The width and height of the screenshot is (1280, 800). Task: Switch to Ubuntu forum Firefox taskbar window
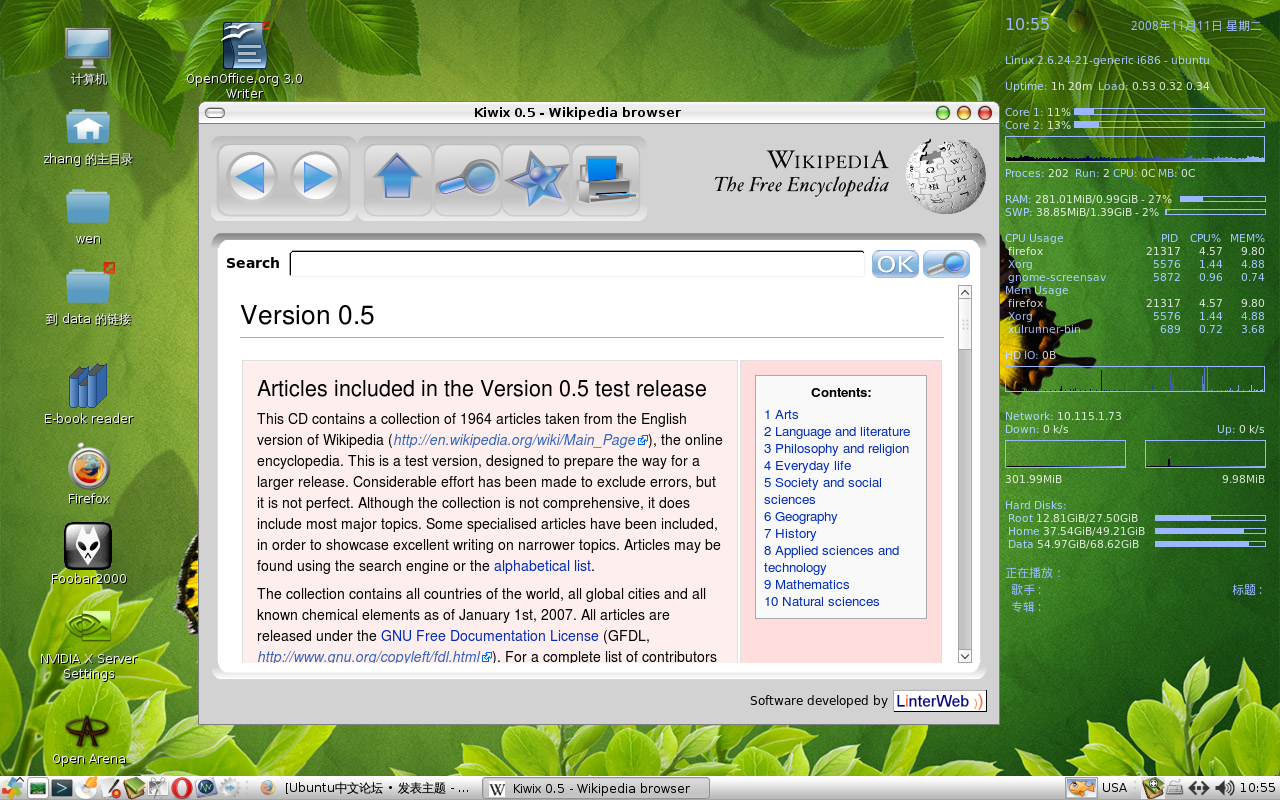point(366,788)
